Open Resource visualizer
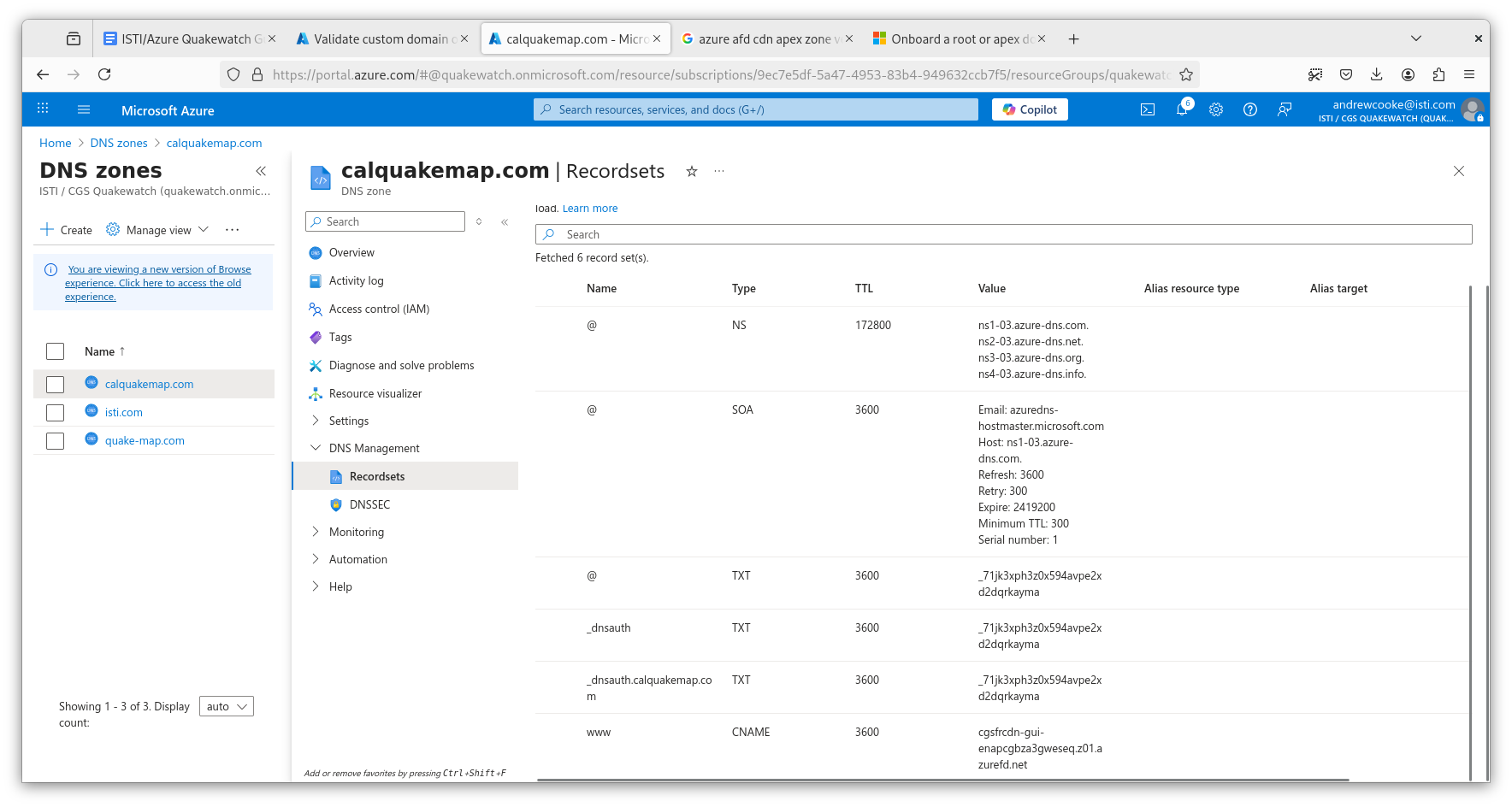The width and height of the screenshot is (1512, 807). point(375,393)
